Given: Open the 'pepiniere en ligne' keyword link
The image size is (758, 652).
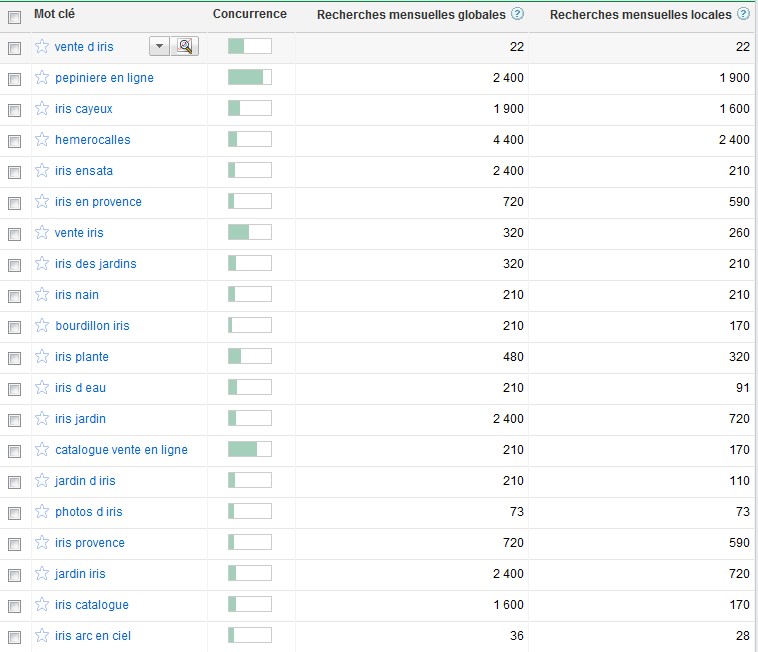Looking at the screenshot, I should point(104,78).
